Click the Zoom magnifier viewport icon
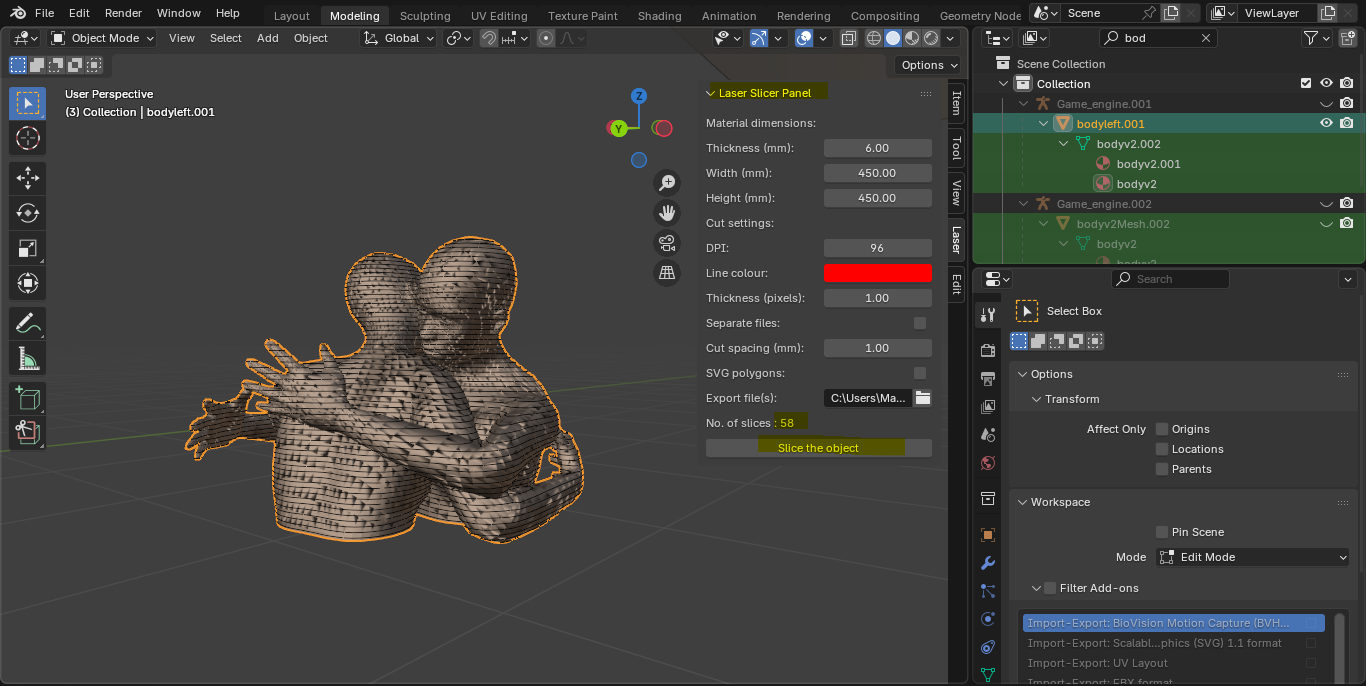Screen dimensions: 1366x686 coord(667,183)
